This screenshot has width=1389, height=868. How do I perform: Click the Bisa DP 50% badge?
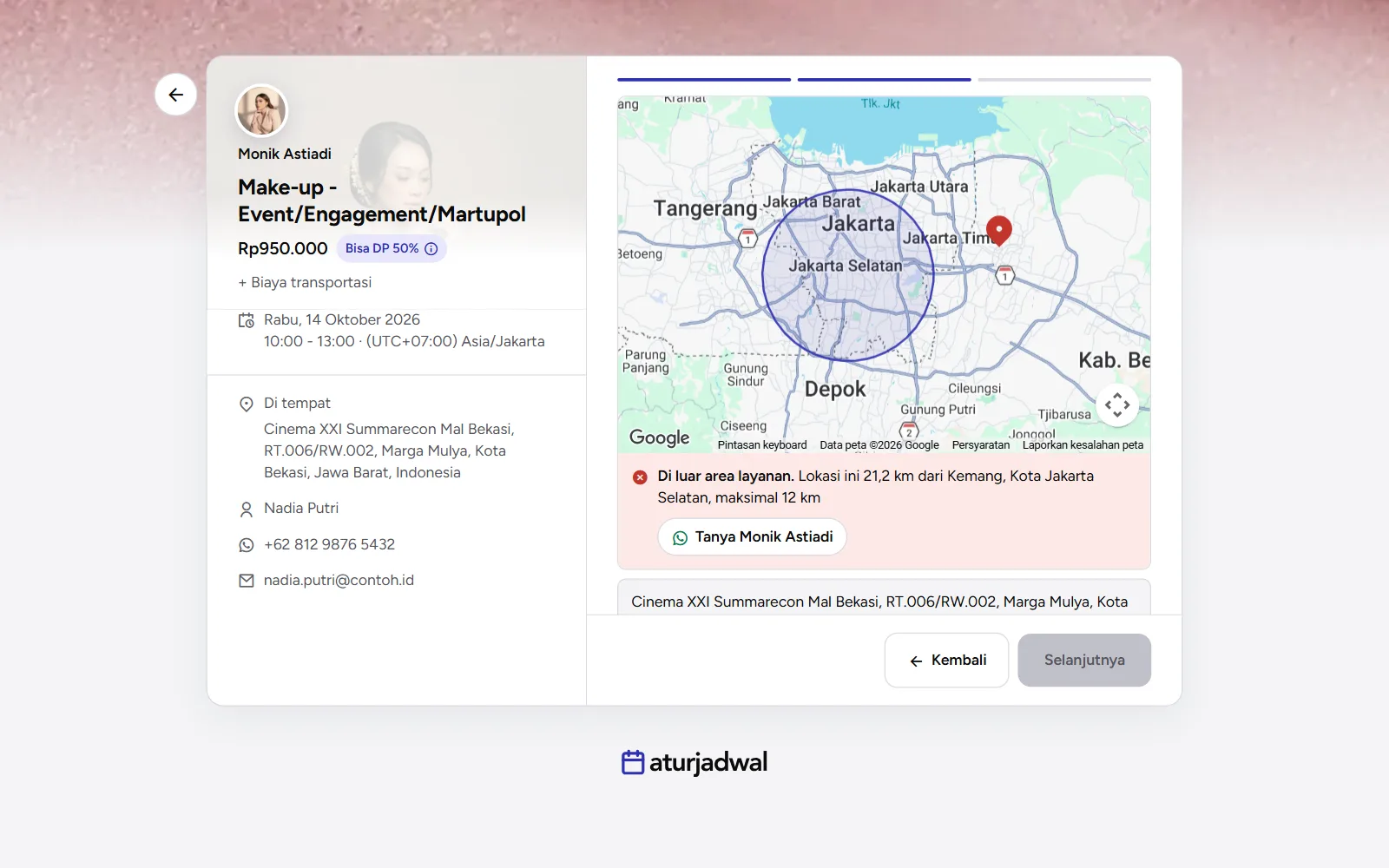tap(392, 248)
